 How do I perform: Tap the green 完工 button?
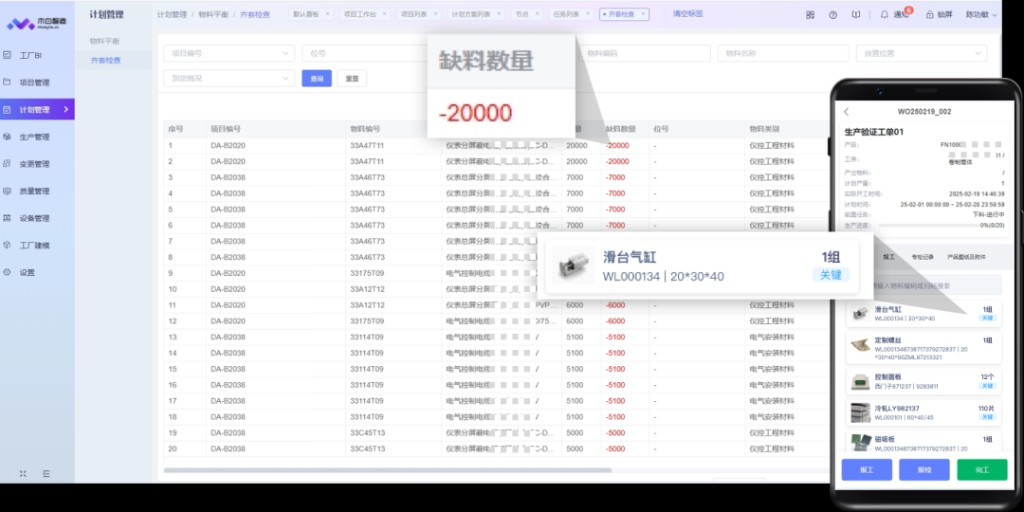point(982,470)
